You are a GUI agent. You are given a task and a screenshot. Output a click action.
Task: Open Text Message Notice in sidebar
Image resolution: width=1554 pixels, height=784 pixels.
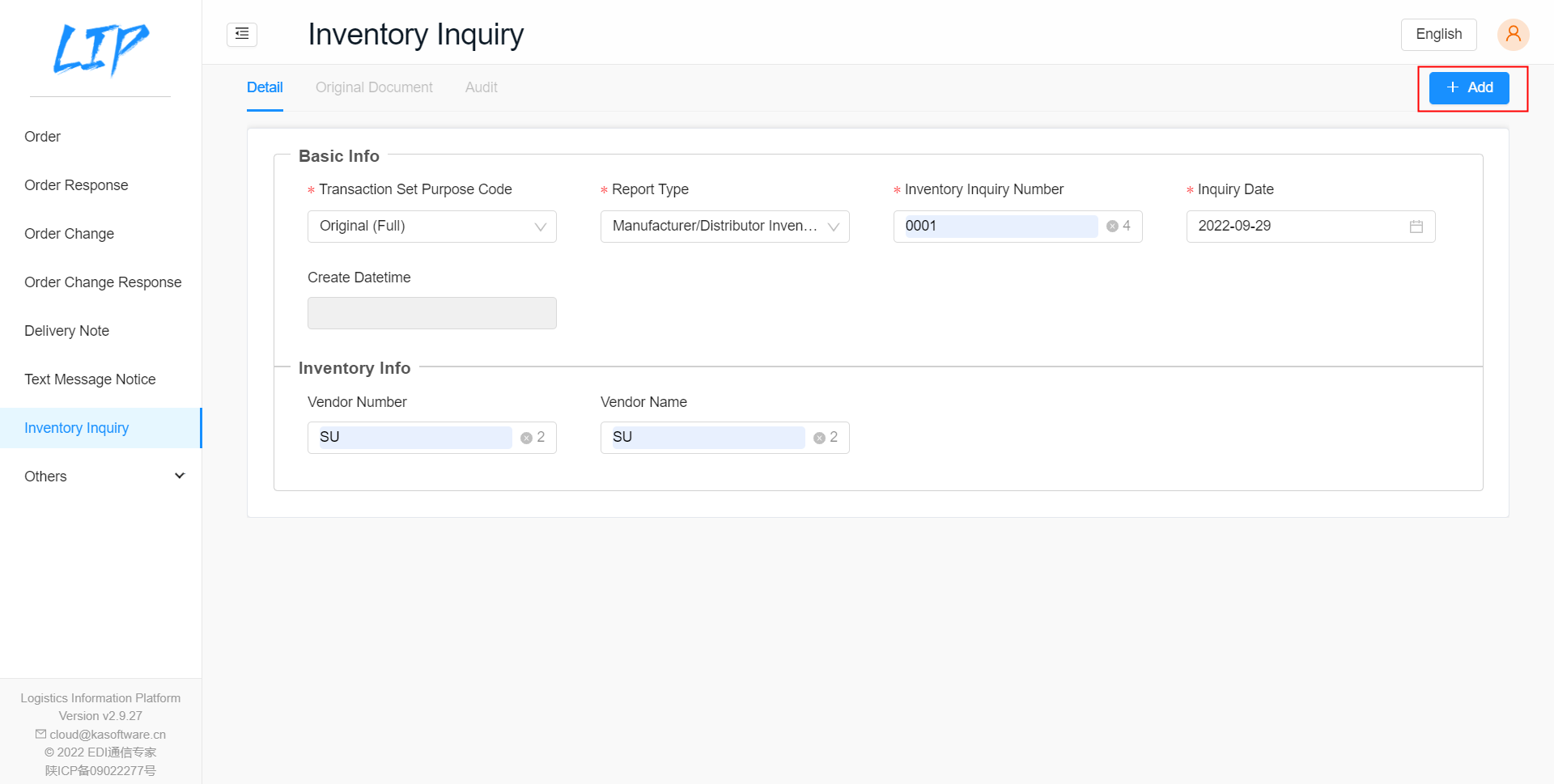tap(90, 379)
